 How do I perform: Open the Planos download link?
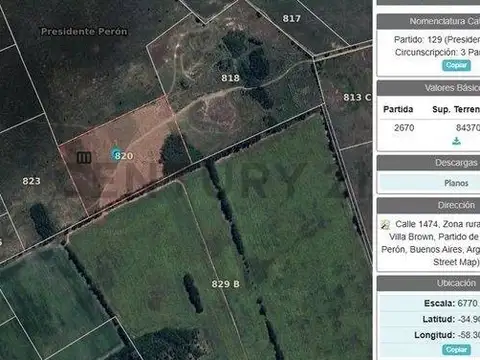[456, 183]
